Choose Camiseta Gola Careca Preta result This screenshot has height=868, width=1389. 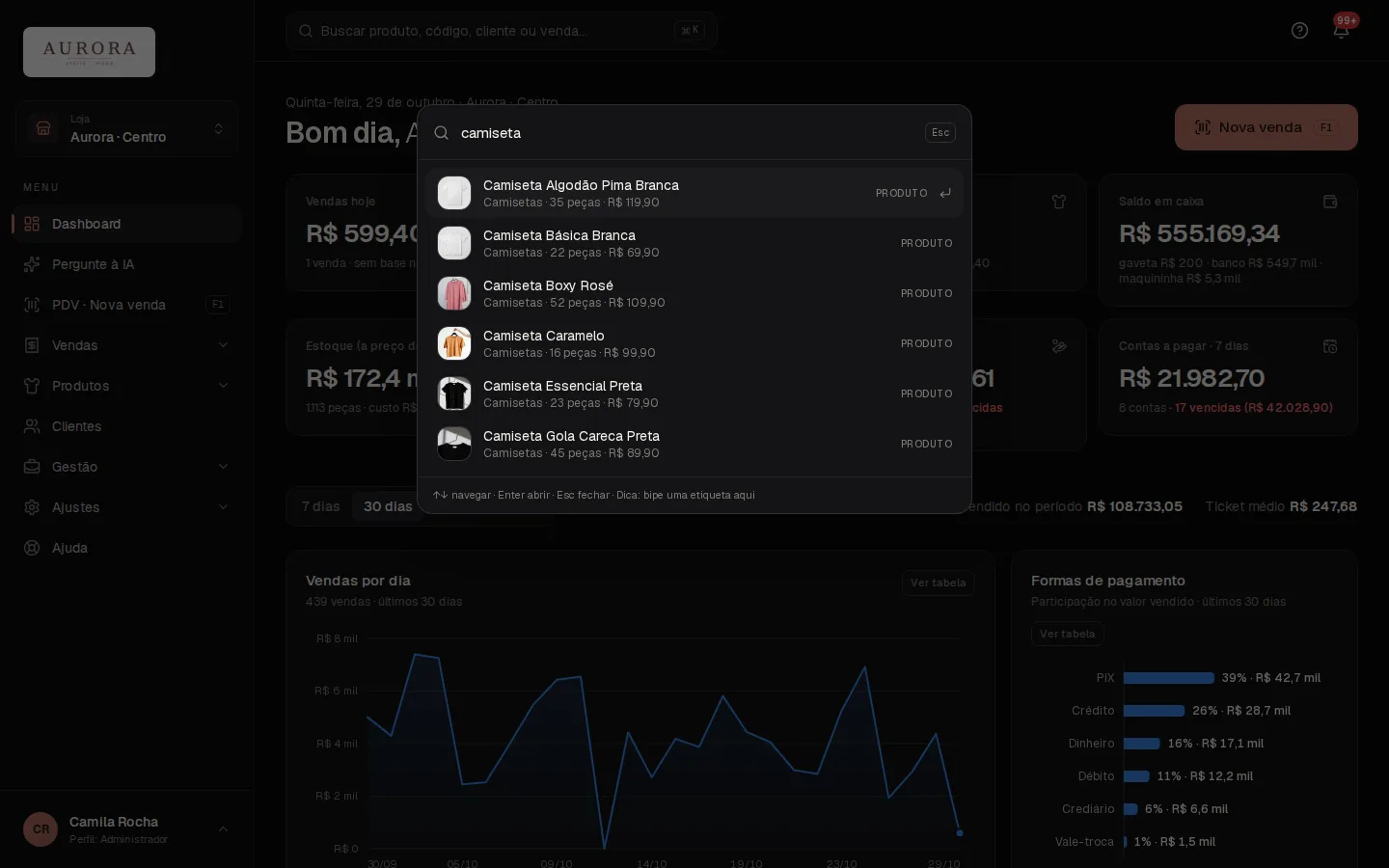click(694, 444)
